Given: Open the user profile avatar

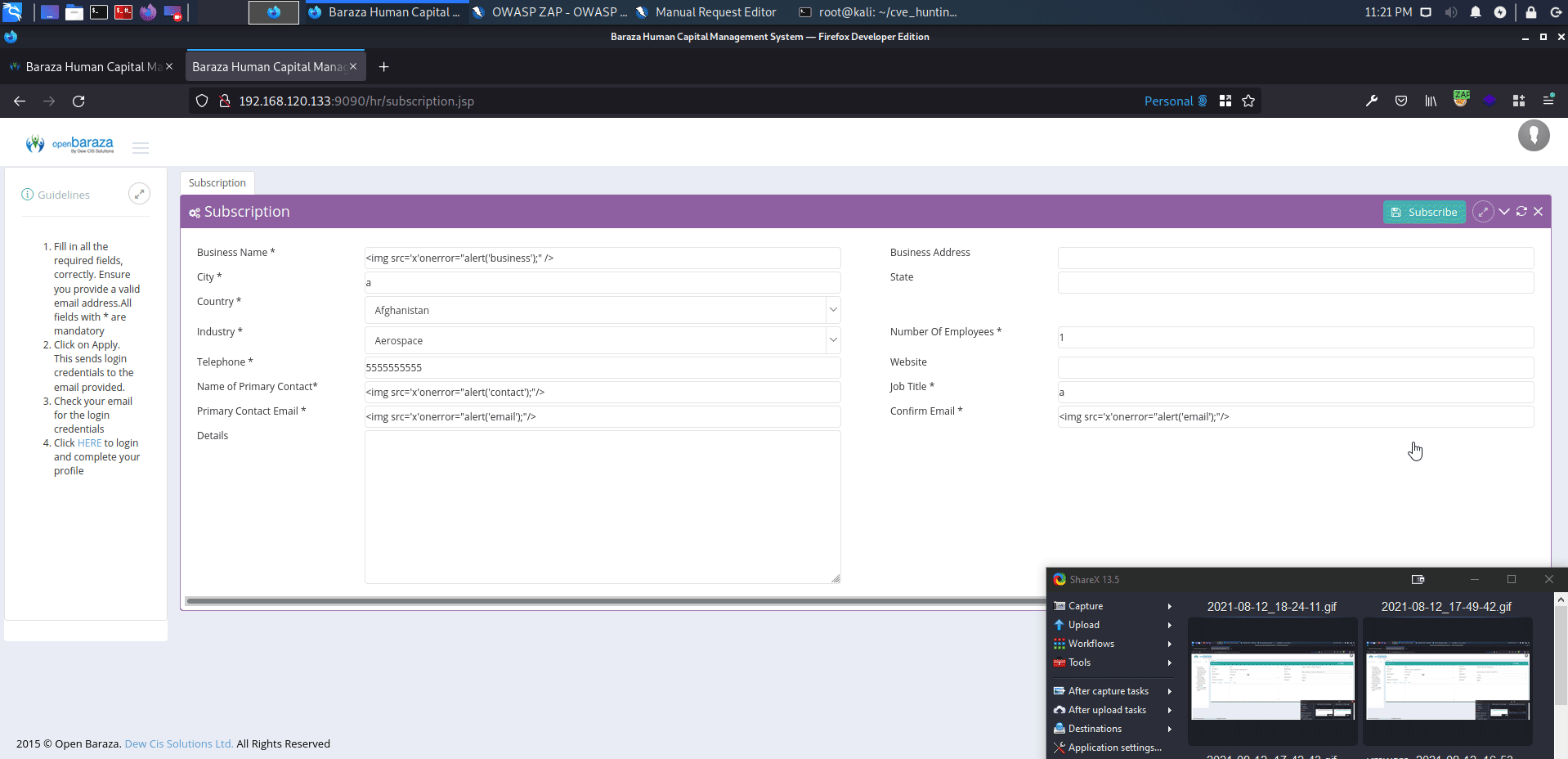Looking at the screenshot, I should 1534,136.
